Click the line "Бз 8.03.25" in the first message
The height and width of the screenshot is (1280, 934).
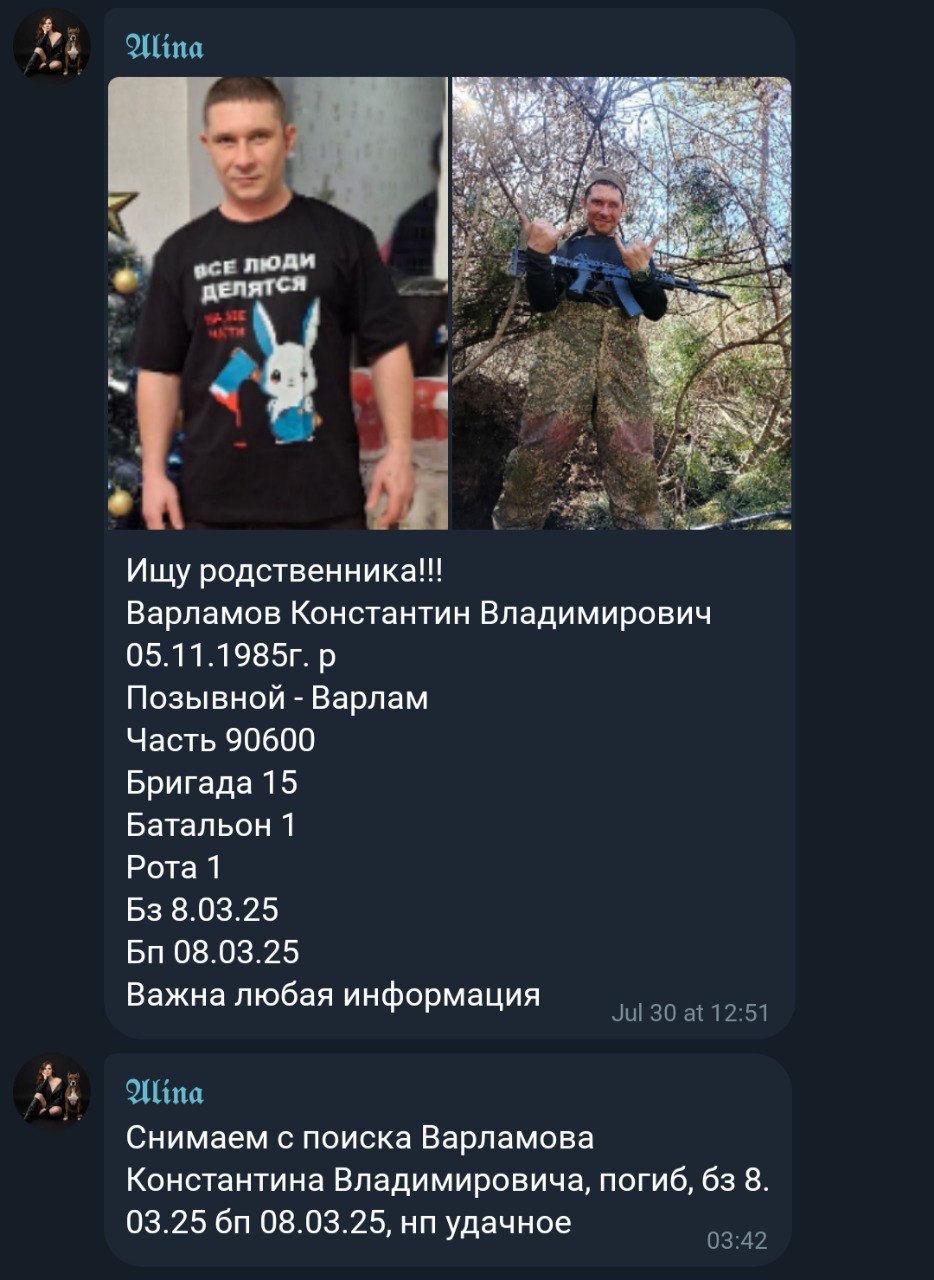tap(202, 910)
